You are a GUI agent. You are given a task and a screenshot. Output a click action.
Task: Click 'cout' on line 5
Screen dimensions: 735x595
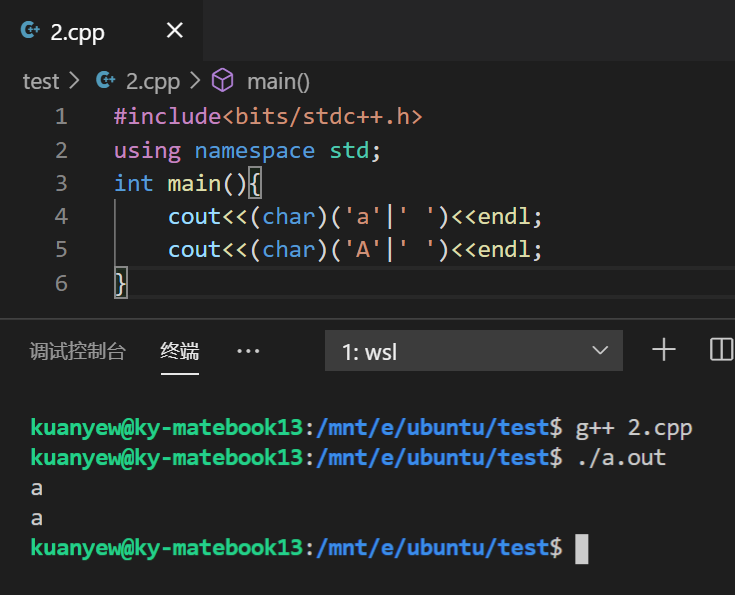point(195,250)
